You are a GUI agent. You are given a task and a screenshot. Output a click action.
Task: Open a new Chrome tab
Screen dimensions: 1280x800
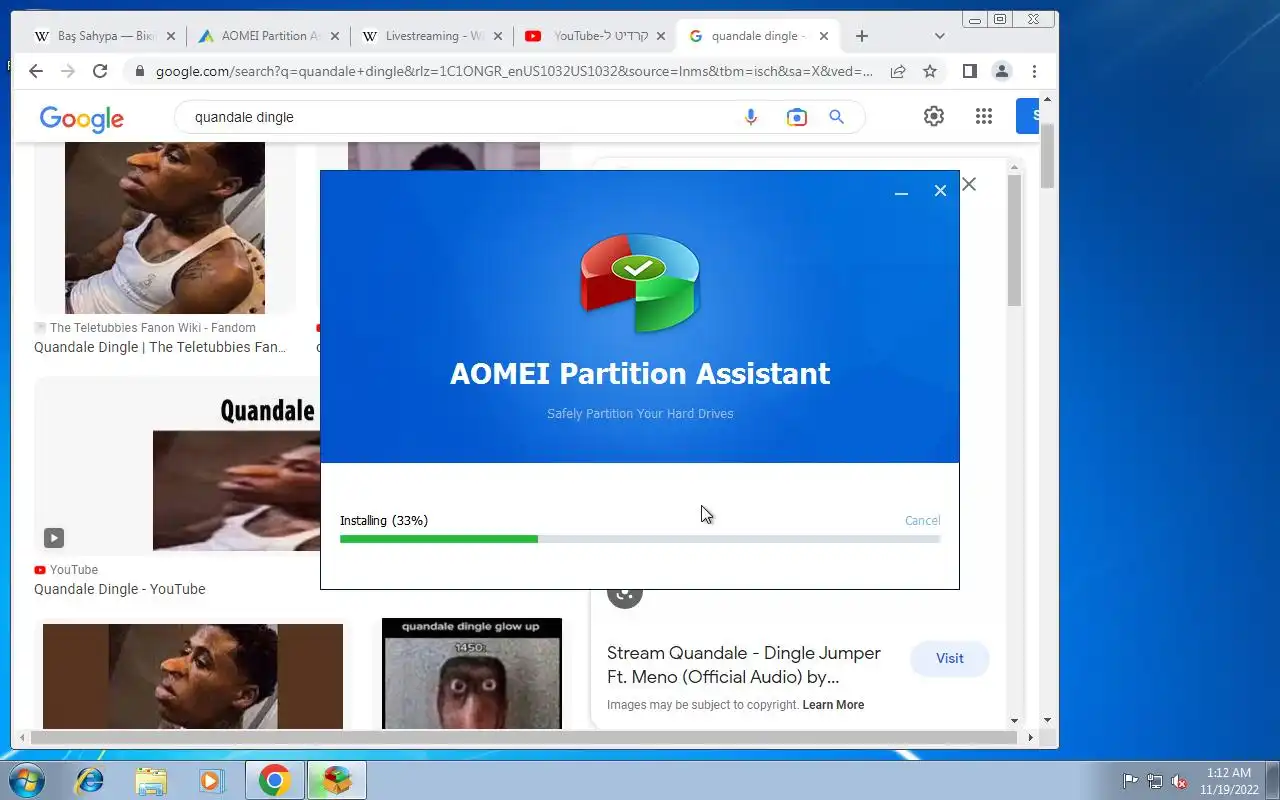[x=862, y=36]
